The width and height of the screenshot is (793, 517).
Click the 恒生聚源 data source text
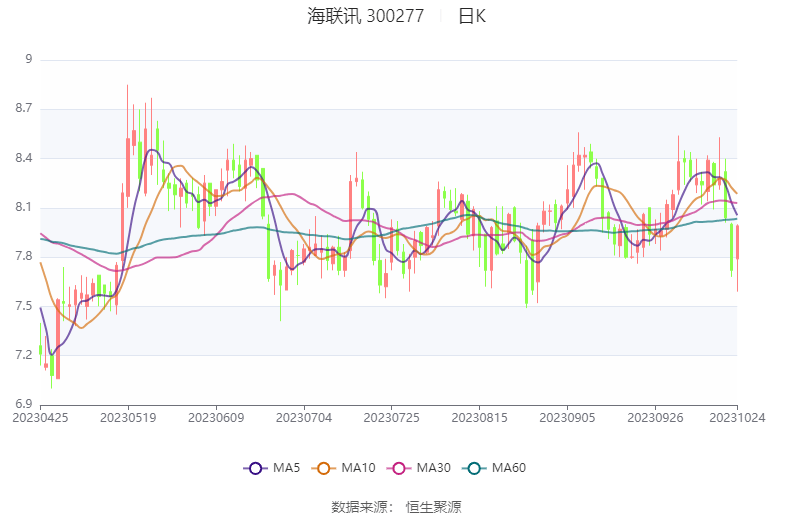click(x=433, y=507)
